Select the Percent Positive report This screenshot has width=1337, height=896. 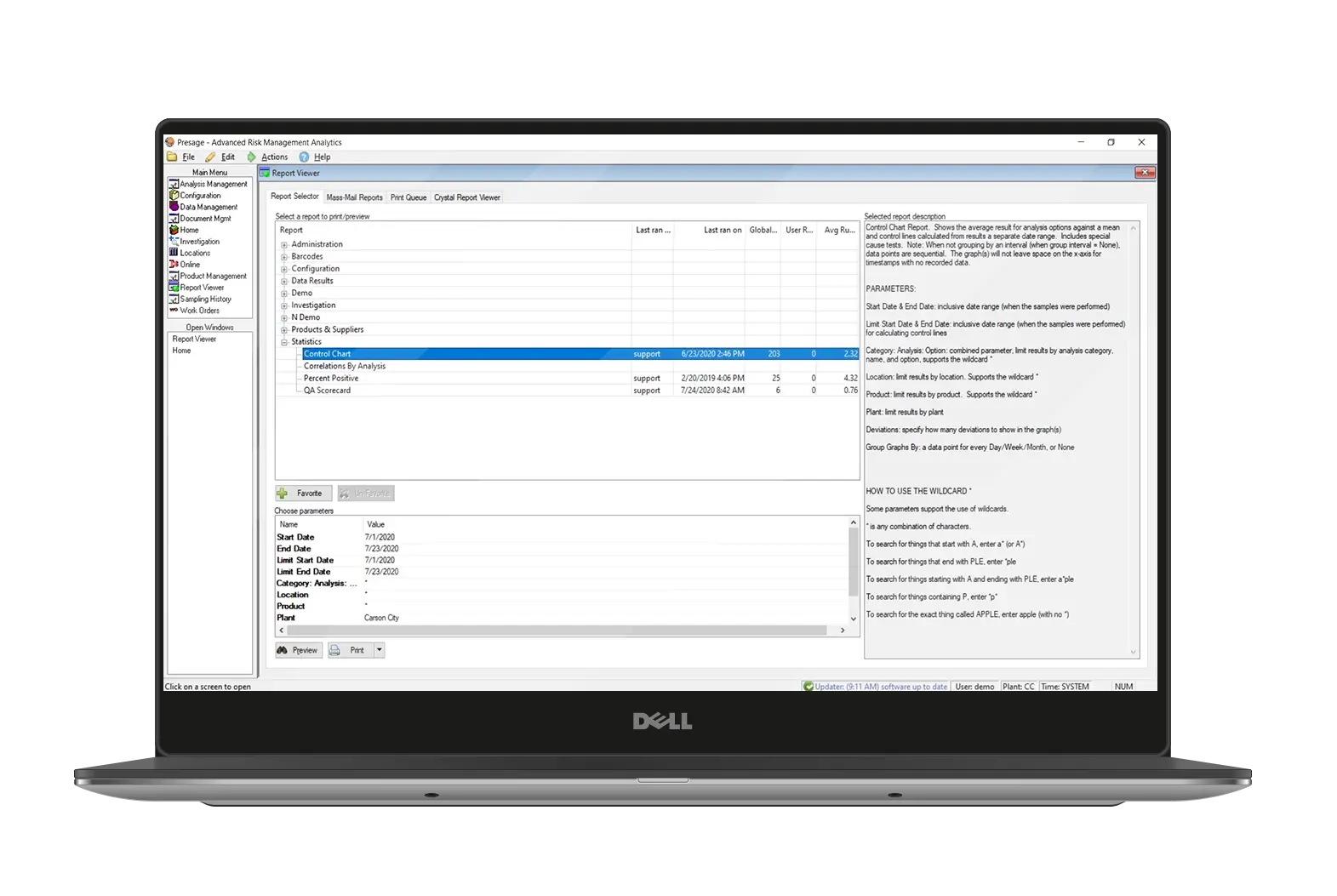[x=331, y=379]
